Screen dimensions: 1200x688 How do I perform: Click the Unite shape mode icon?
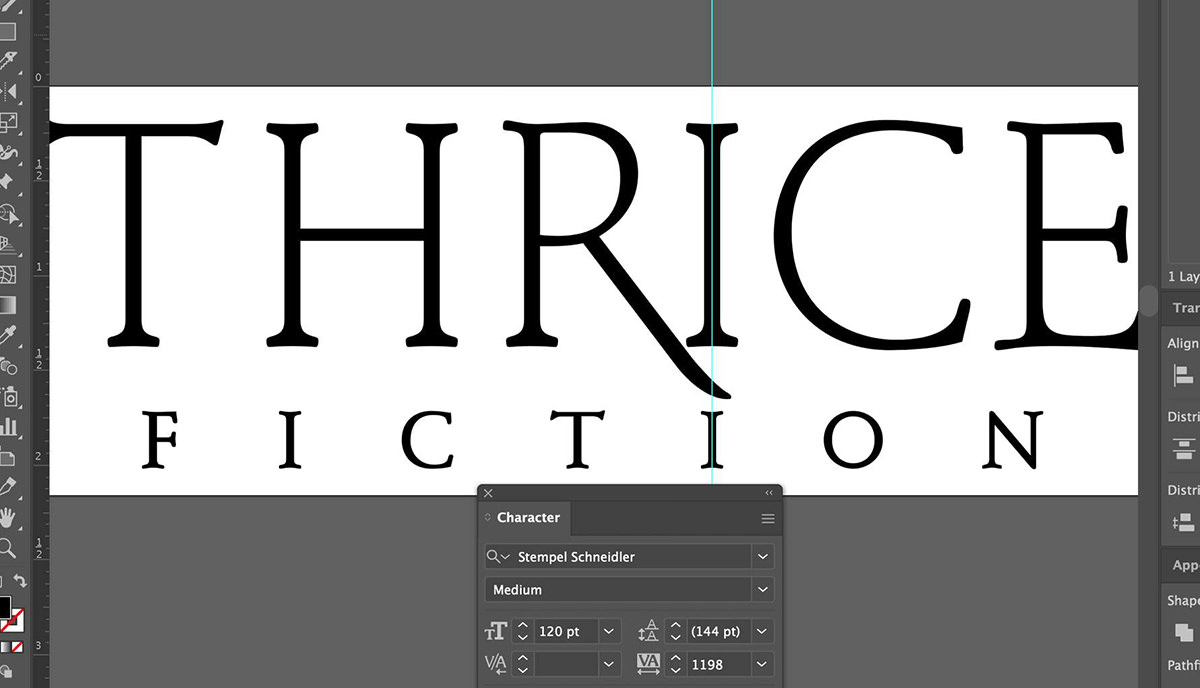pyautogui.click(x=1183, y=632)
